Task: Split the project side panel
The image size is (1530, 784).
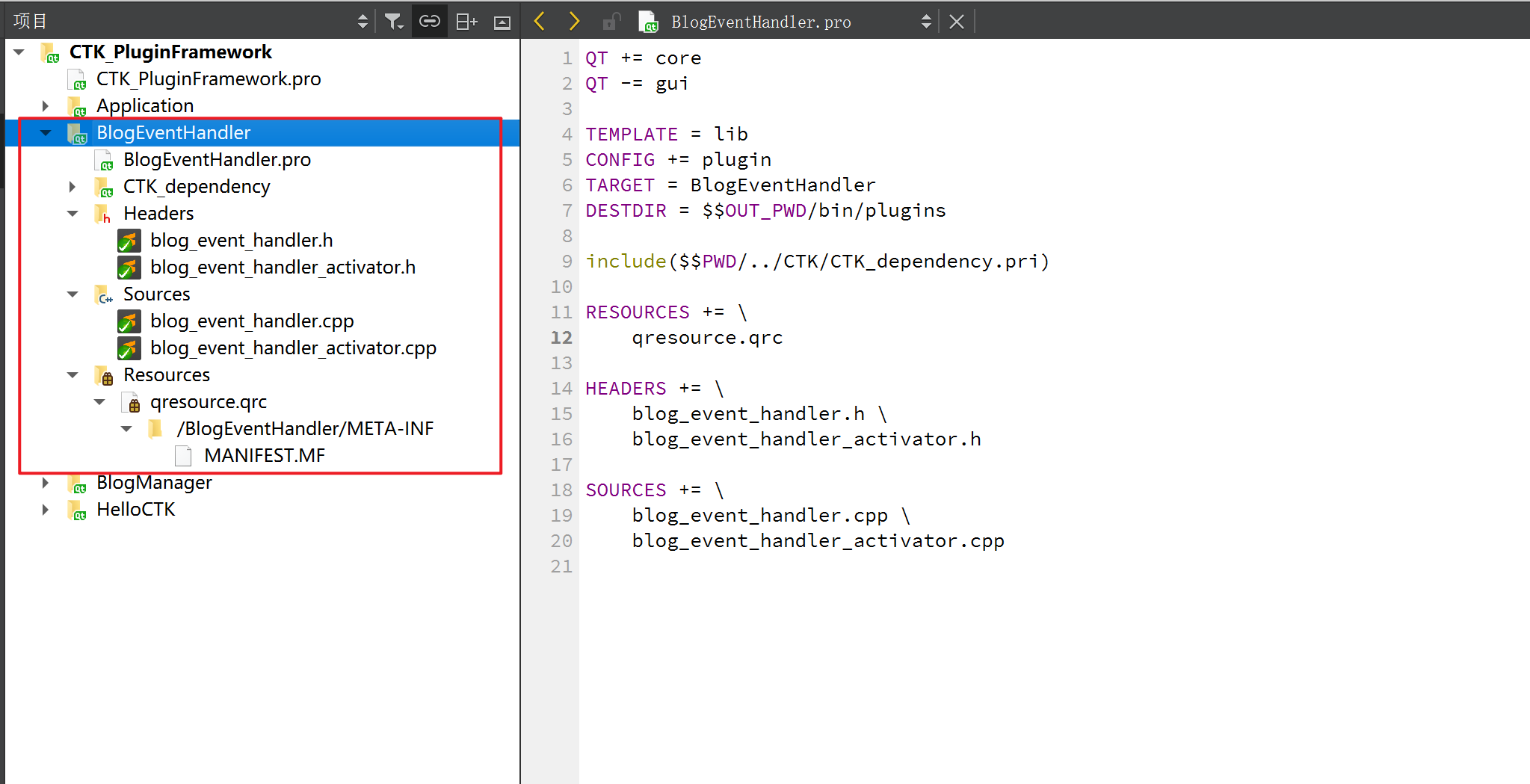Action: click(x=466, y=22)
